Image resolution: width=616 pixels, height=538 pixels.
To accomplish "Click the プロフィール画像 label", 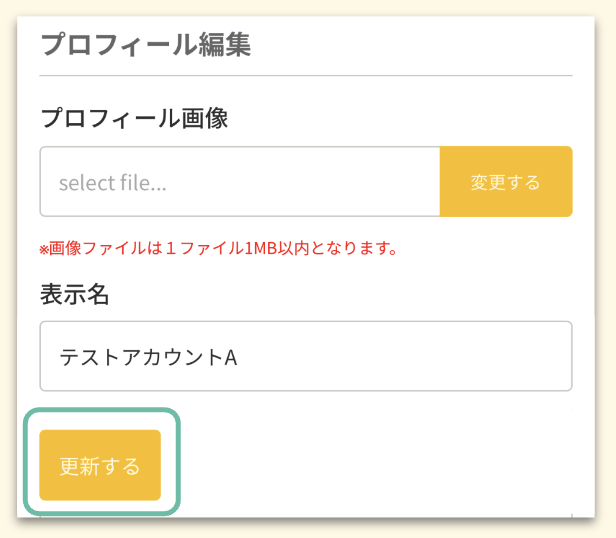I will point(134,118).
